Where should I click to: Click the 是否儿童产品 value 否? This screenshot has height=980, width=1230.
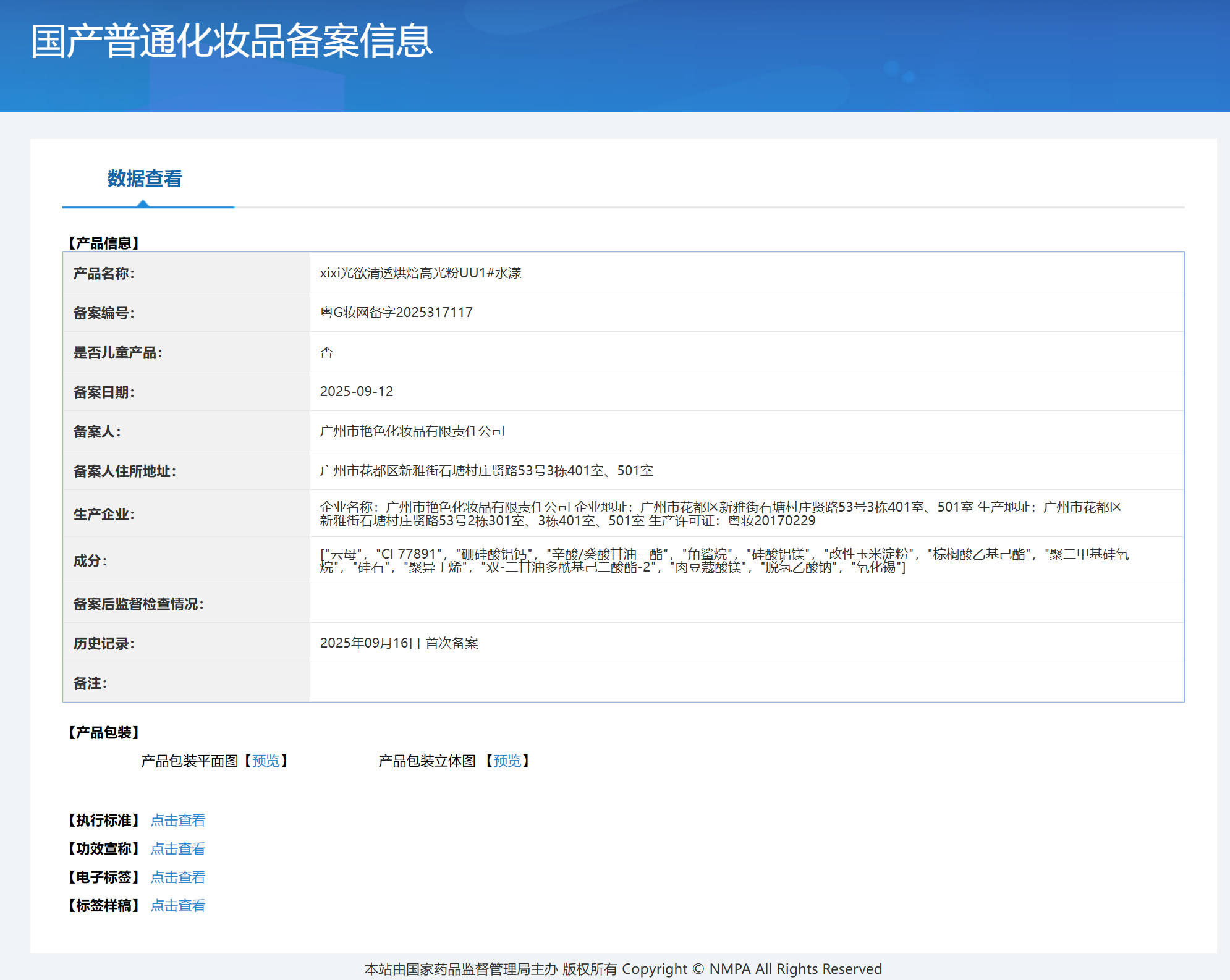326,352
